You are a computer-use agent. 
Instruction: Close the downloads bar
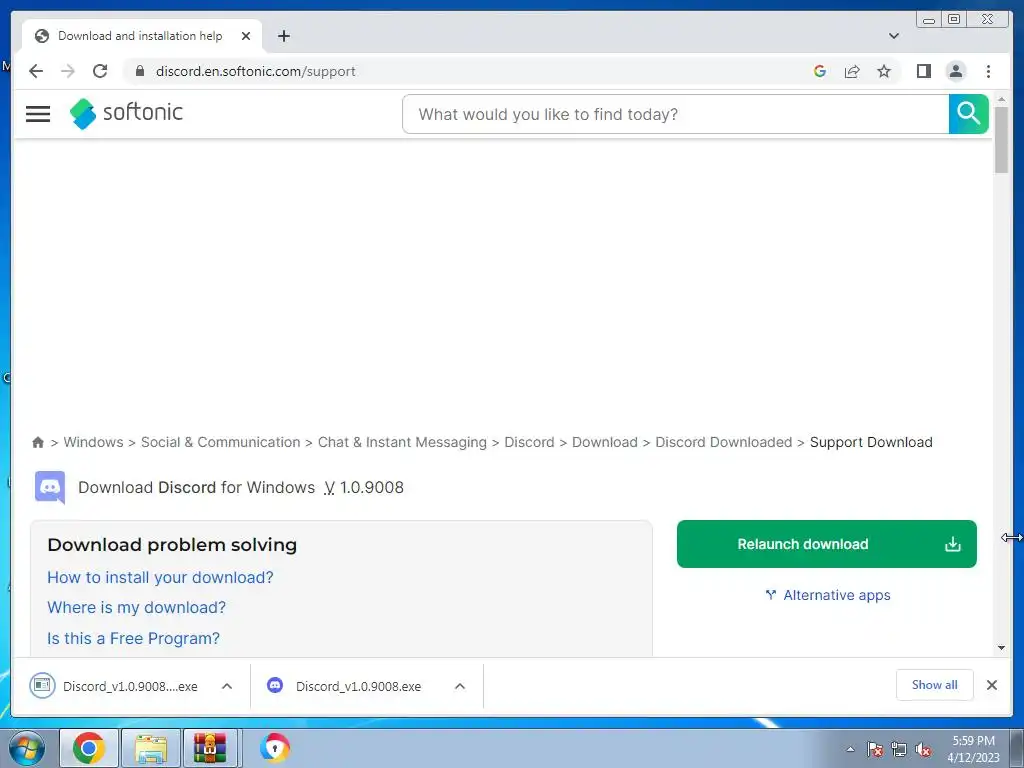tap(992, 684)
